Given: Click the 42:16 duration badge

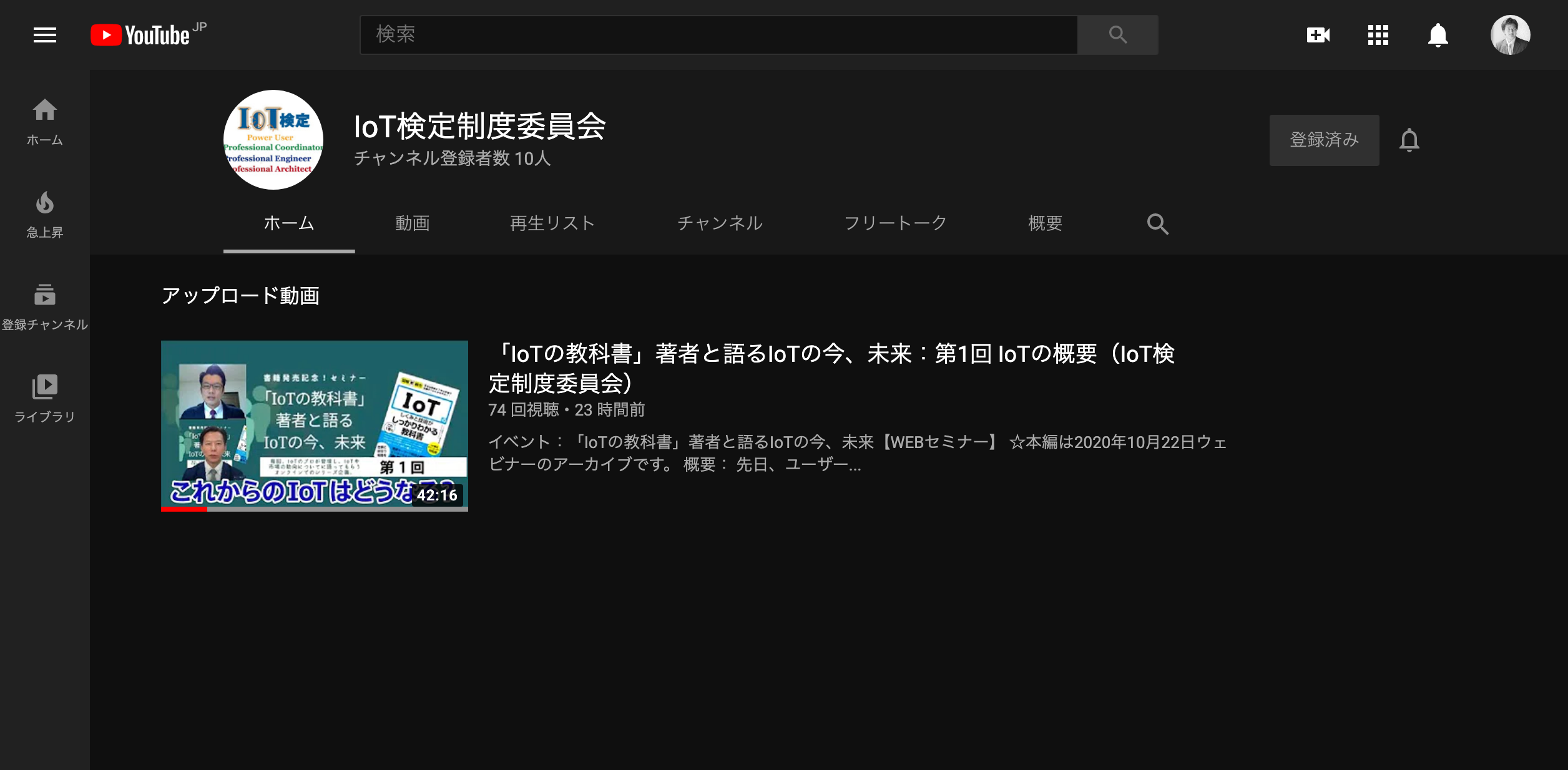Looking at the screenshot, I should (x=437, y=495).
